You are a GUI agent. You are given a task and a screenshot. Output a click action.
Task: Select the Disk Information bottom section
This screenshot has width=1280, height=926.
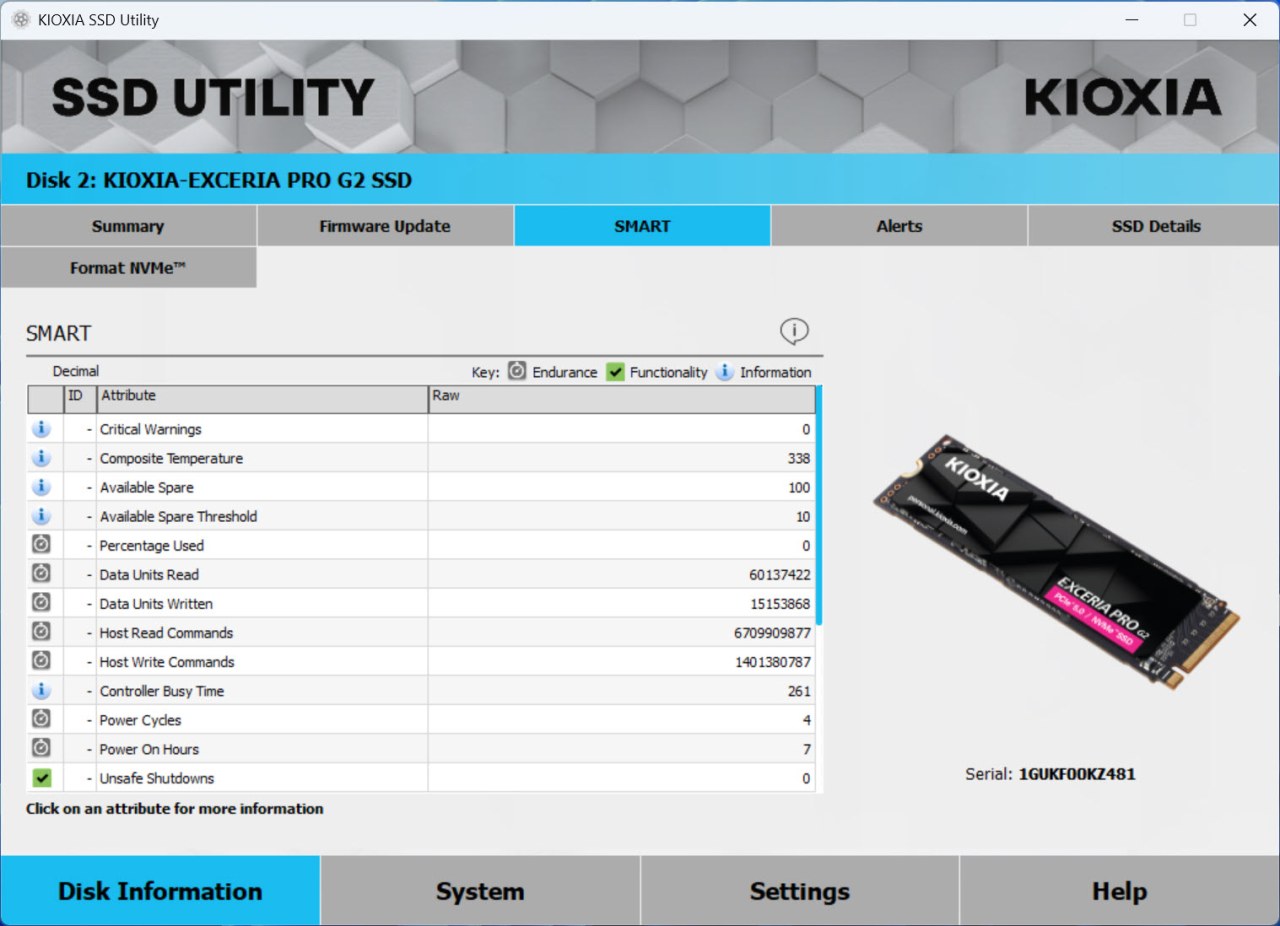point(160,891)
